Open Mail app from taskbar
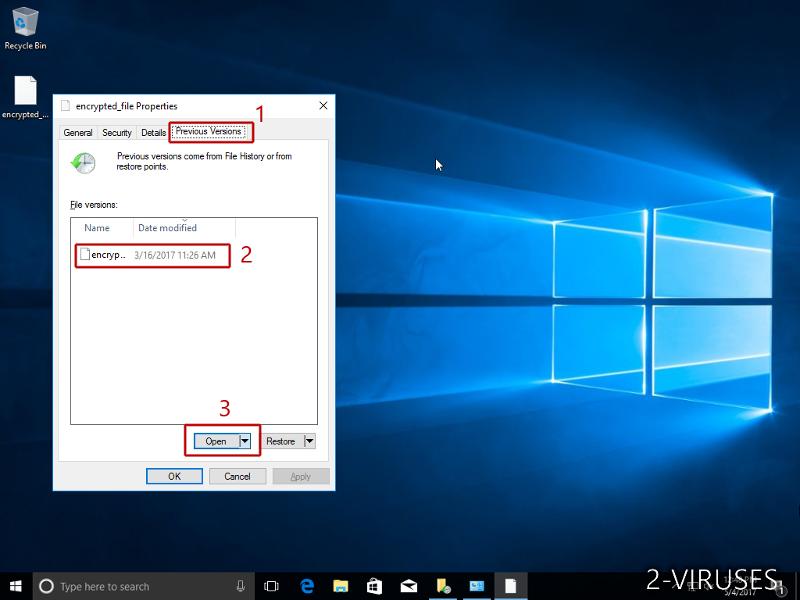Screen dimensions: 800x600 click(408, 586)
